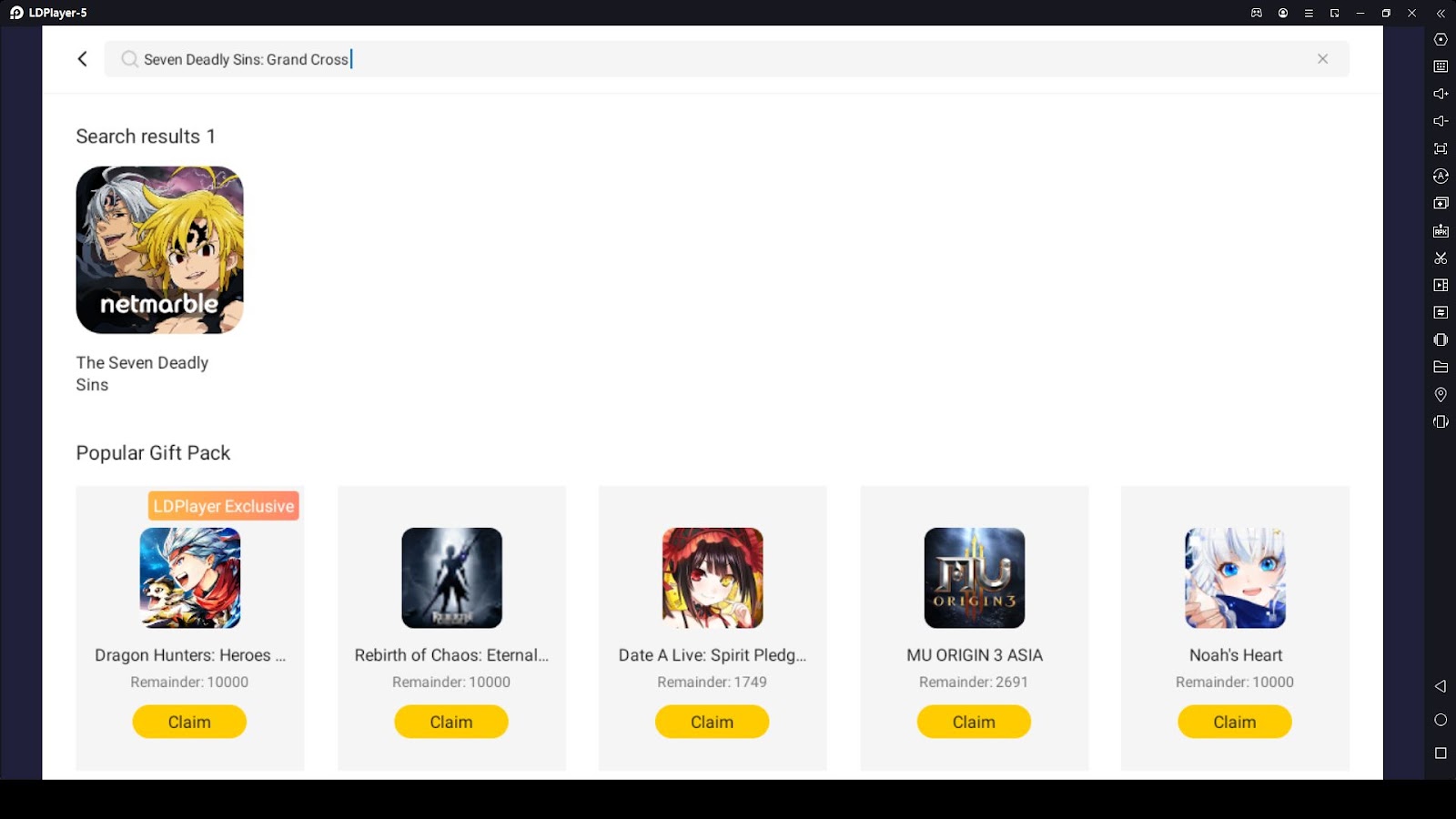Go back using the left arrow
This screenshot has height=819, width=1456.
(x=82, y=59)
